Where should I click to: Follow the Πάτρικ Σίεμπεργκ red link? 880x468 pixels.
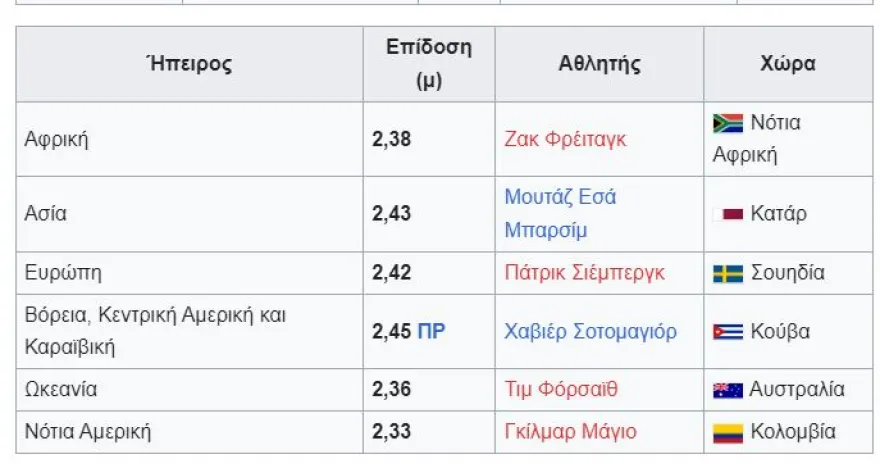pyautogui.click(x=584, y=273)
